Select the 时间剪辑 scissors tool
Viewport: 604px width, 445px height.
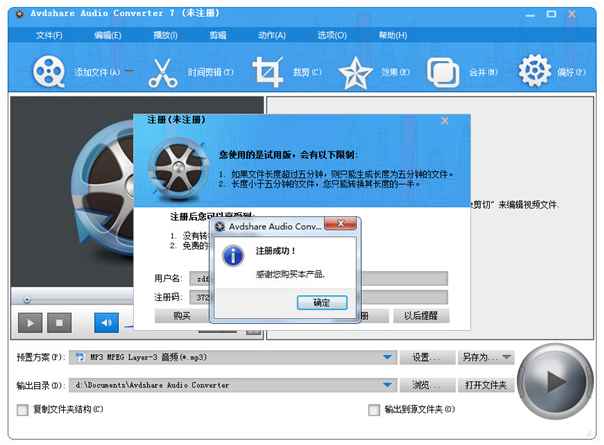click(163, 72)
